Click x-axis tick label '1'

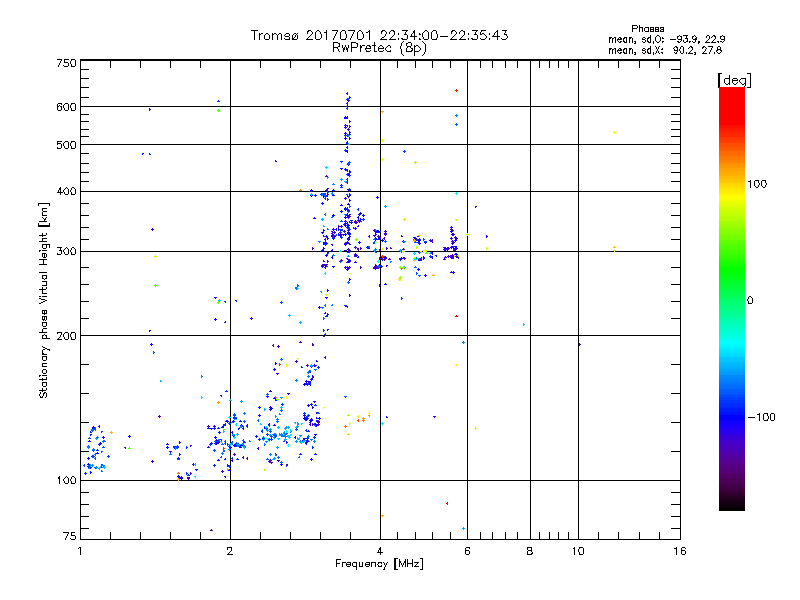pyautogui.click(x=80, y=551)
